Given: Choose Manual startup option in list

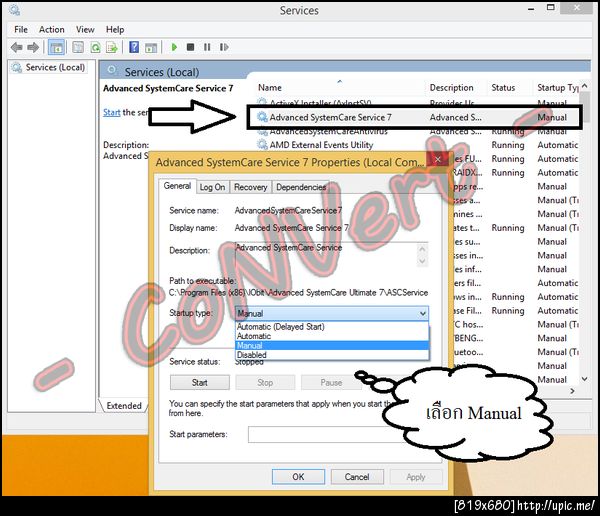Looking at the screenshot, I should tap(332, 346).
